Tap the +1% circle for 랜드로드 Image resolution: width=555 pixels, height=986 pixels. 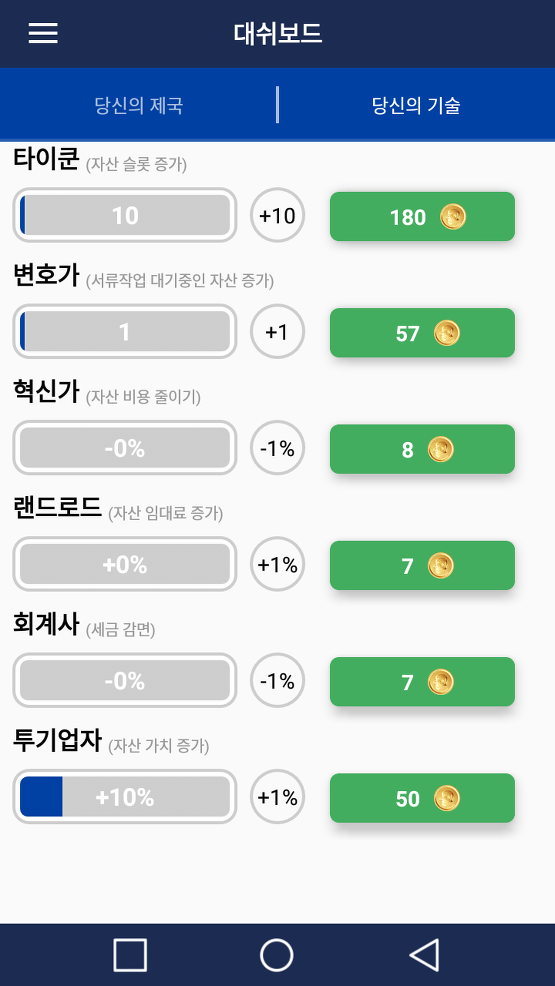(277, 564)
